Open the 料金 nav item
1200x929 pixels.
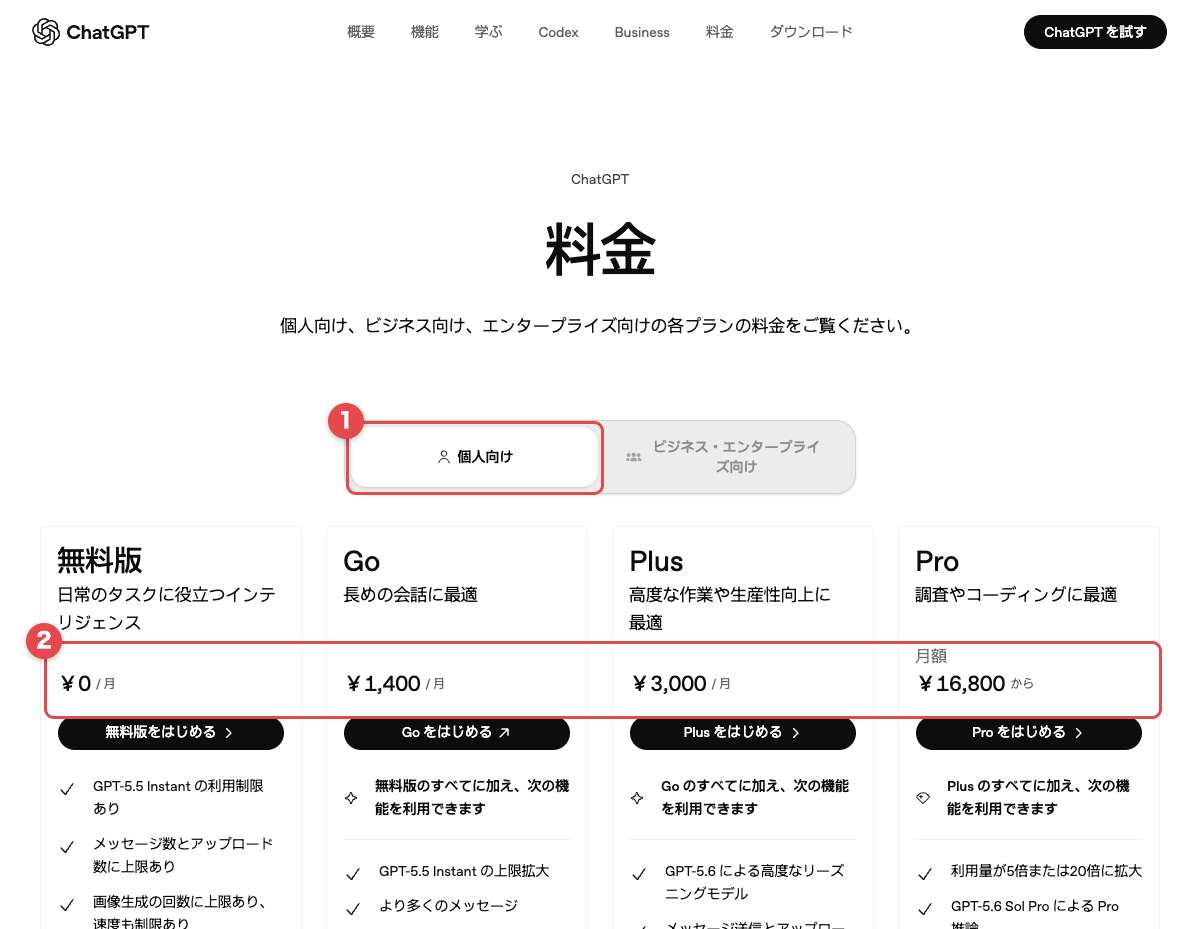point(720,32)
